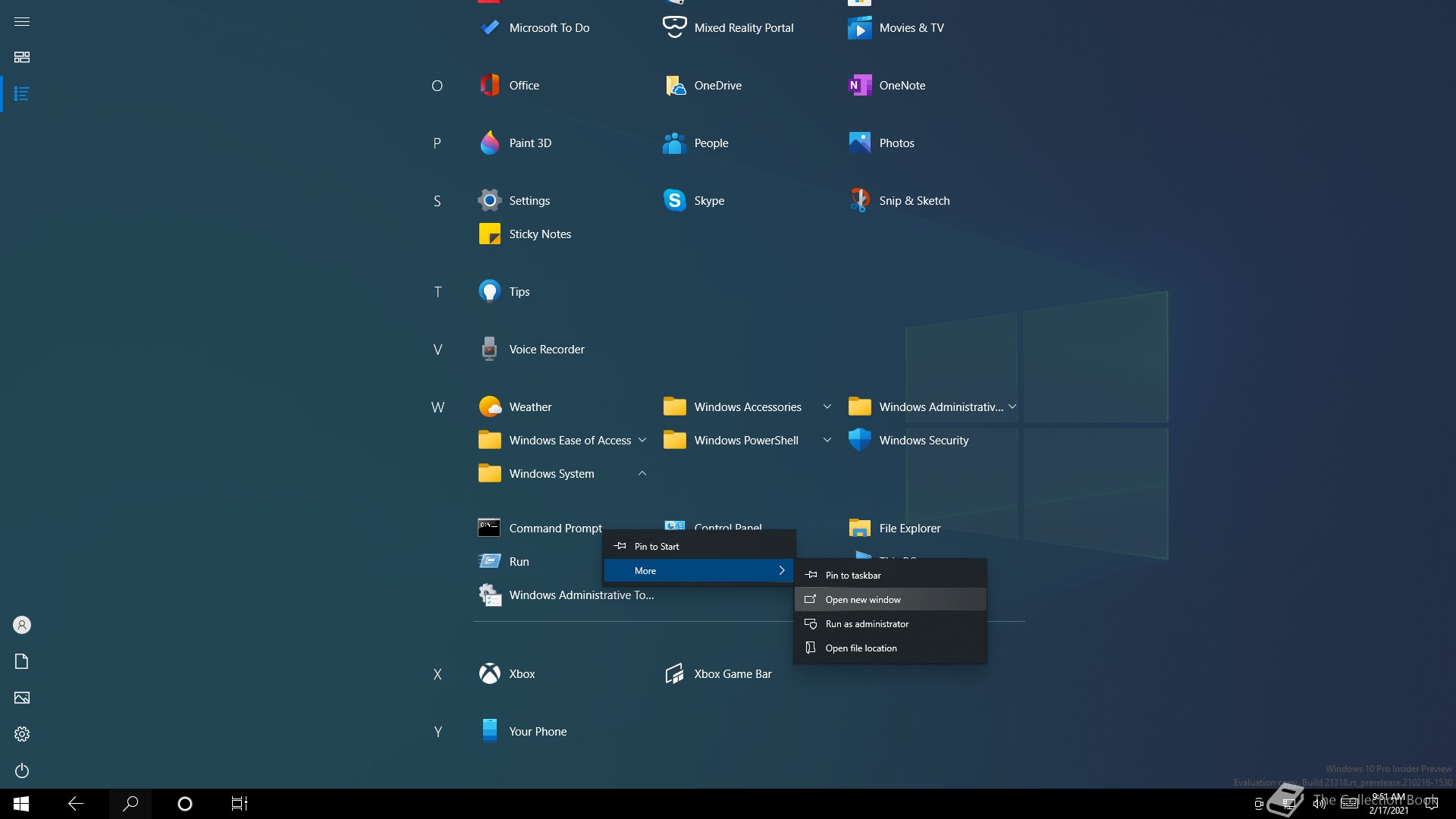
Task: Select Pin to taskbar option
Action: 890,576
